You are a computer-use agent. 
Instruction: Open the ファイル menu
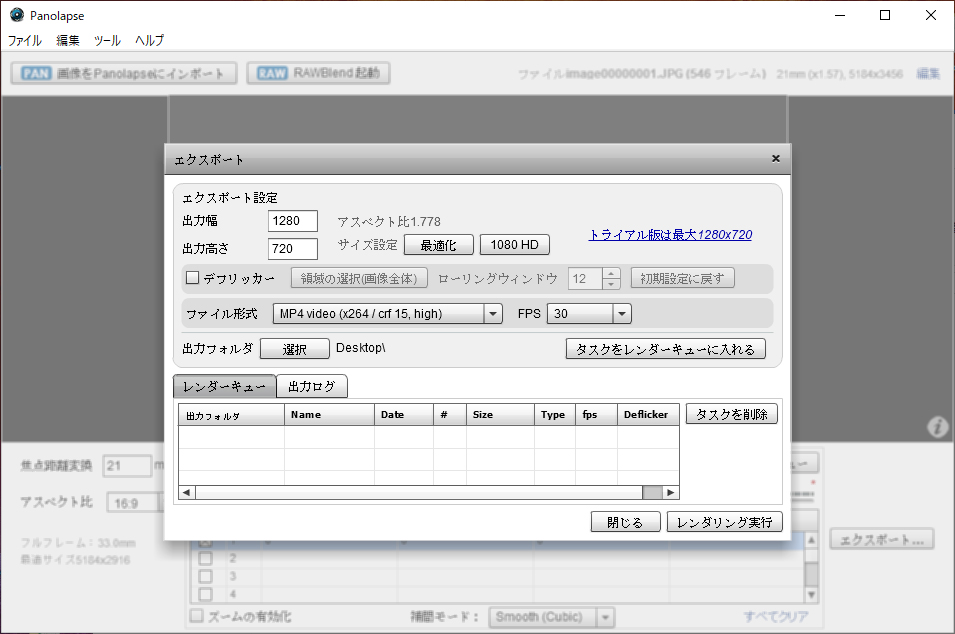[x=25, y=41]
